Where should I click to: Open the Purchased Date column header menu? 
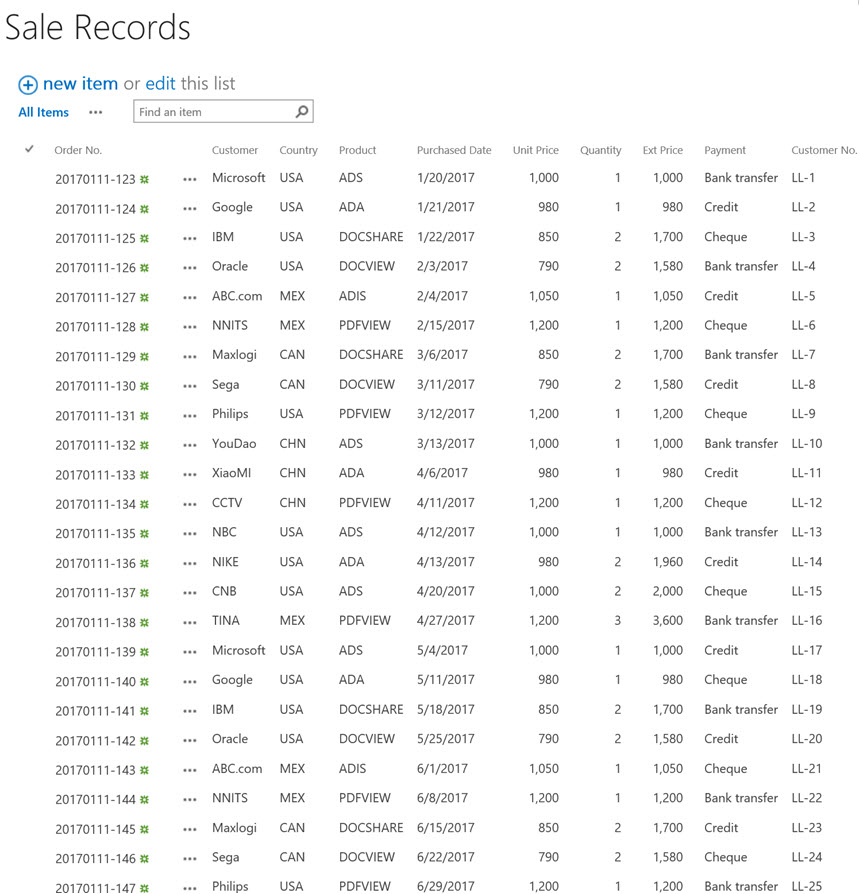(x=454, y=150)
